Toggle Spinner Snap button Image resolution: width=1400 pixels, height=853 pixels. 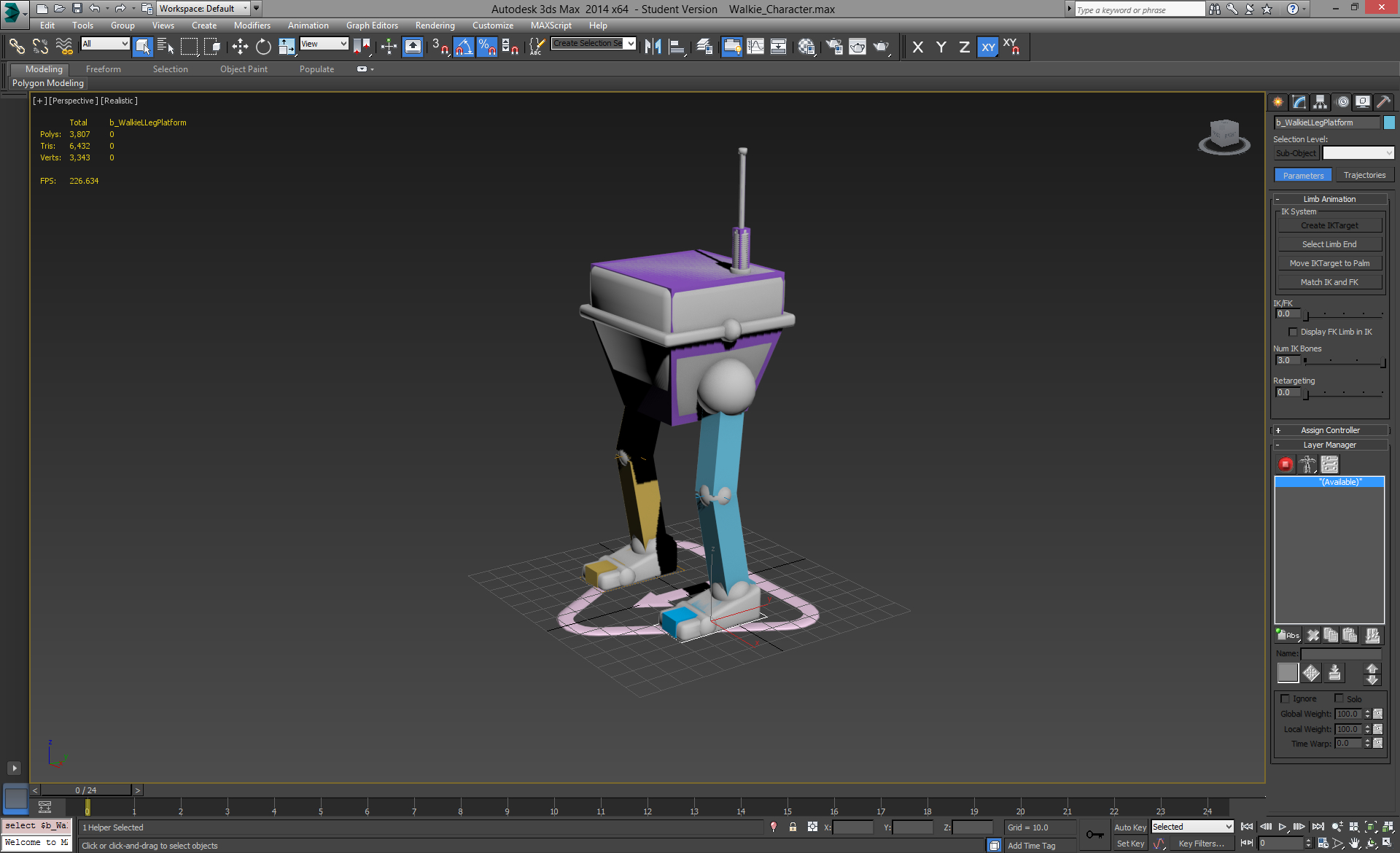[510, 47]
